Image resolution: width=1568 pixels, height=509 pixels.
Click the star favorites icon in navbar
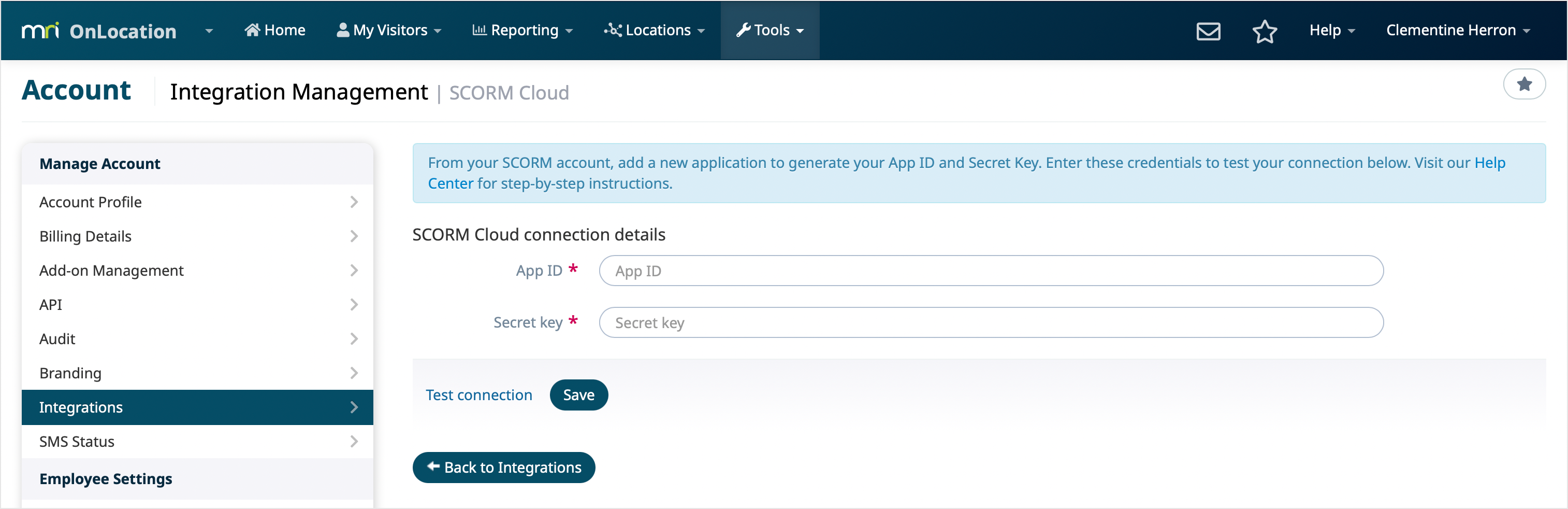coord(1266,31)
